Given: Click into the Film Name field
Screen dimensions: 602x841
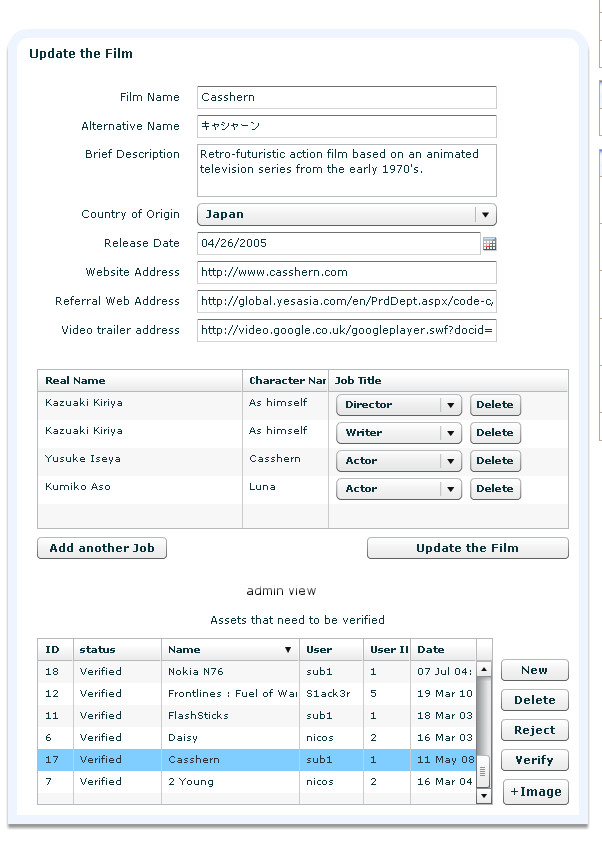Looking at the screenshot, I should point(346,98).
